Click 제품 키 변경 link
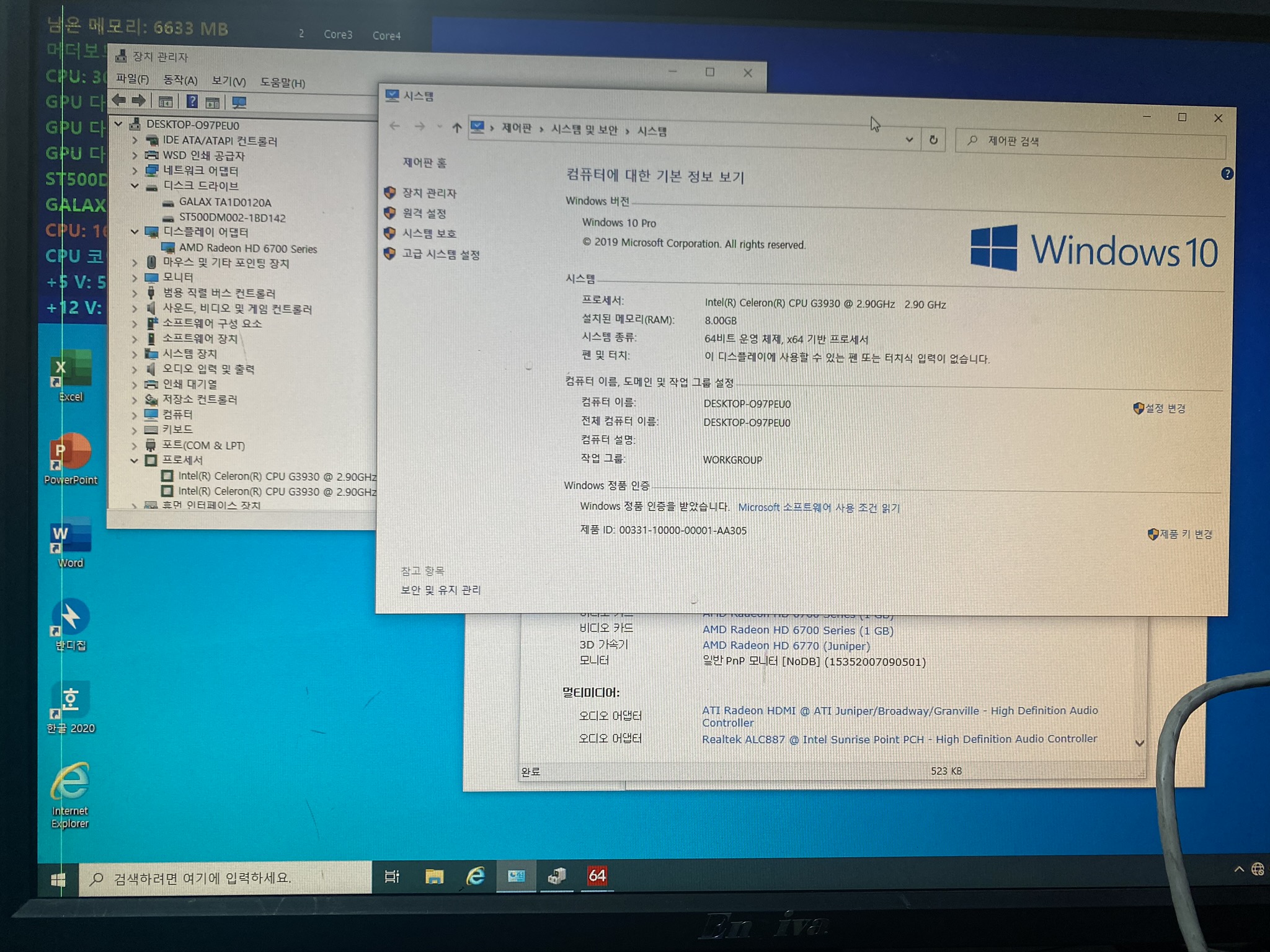1270x952 pixels. [1186, 534]
